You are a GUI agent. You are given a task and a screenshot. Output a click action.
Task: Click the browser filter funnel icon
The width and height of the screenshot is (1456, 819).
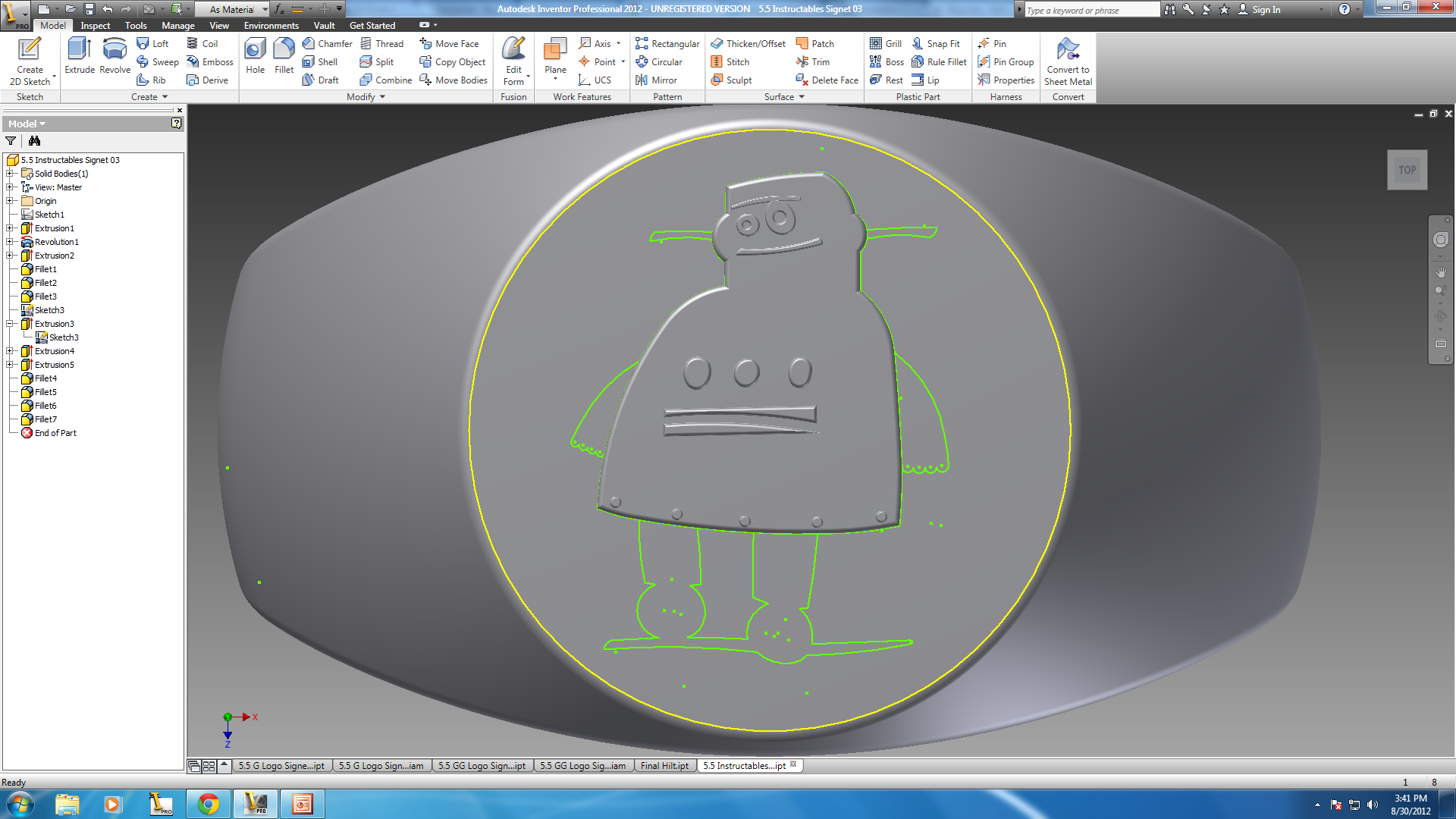(11, 140)
